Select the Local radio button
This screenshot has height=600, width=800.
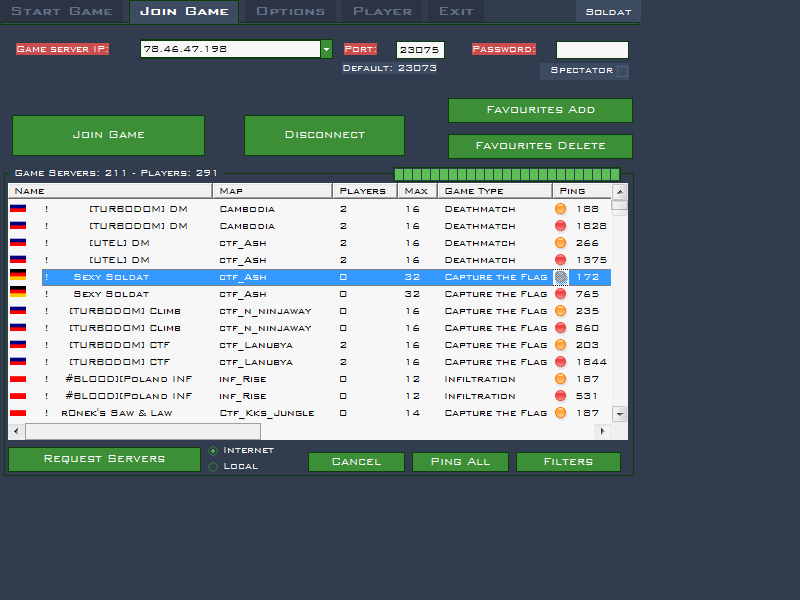pyautogui.click(x=213, y=467)
